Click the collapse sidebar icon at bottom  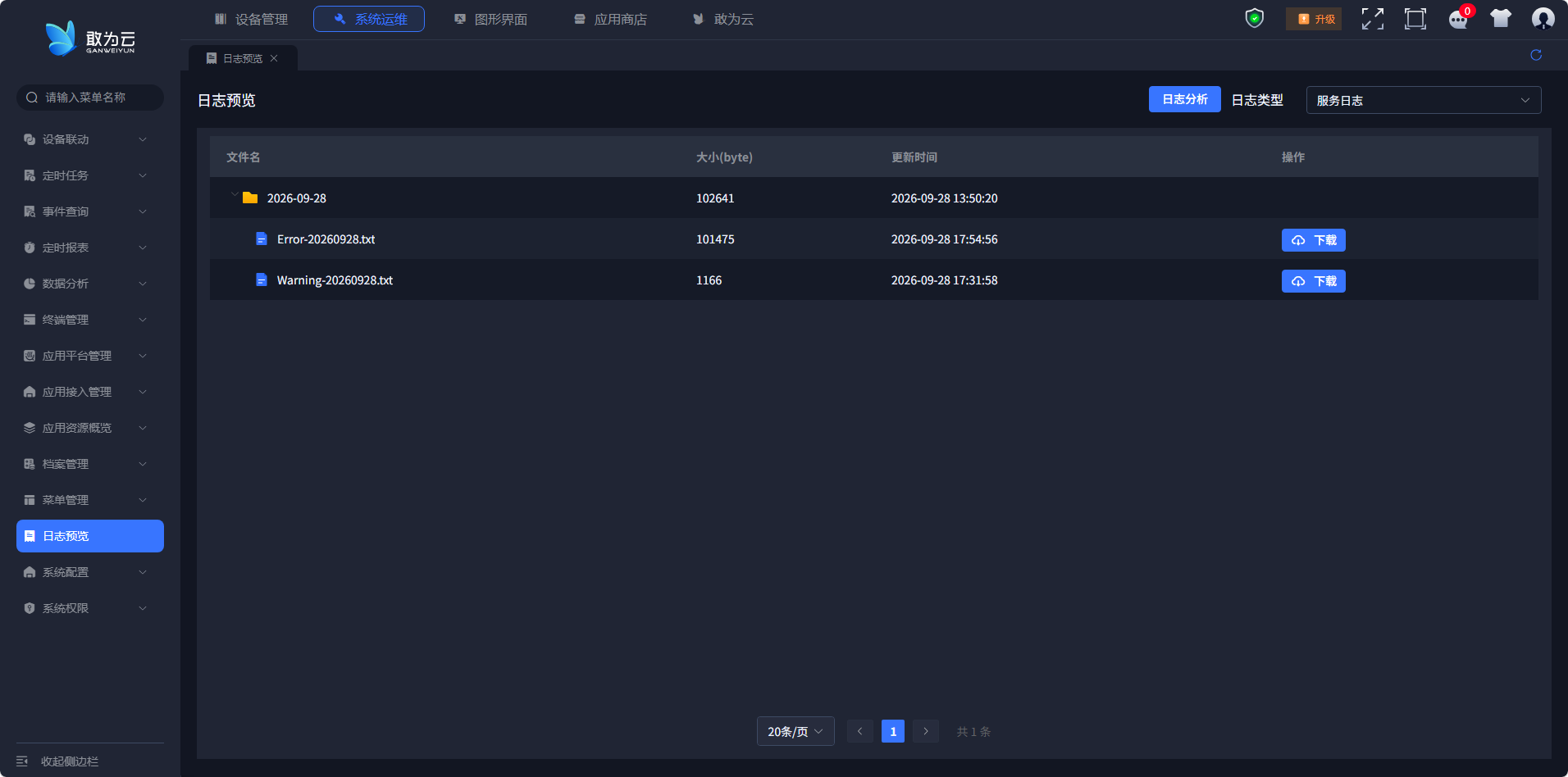tap(22, 761)
